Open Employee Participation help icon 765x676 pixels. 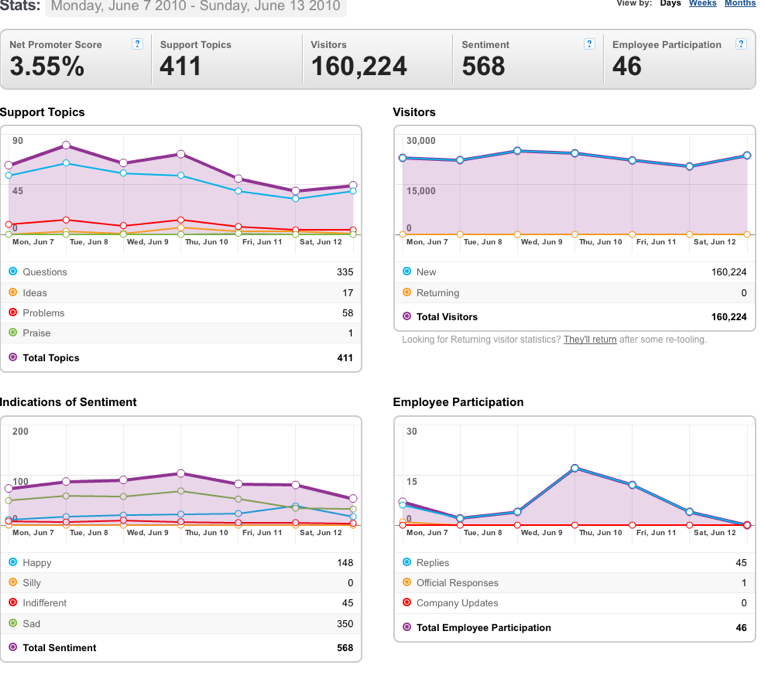tap(741, 44)
